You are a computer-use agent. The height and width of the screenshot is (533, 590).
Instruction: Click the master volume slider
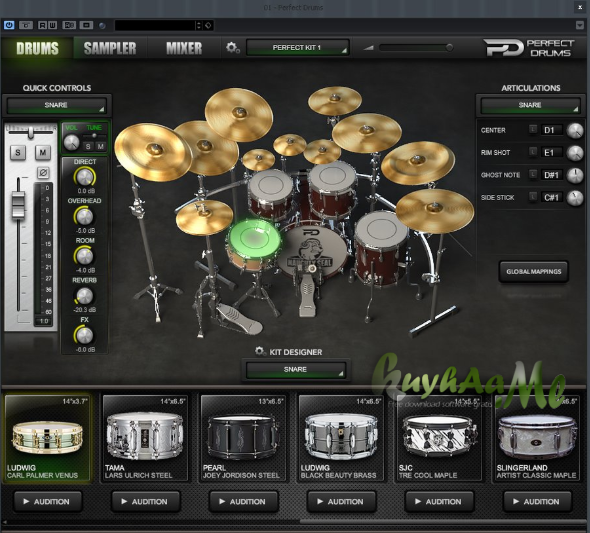click(416, 47)
